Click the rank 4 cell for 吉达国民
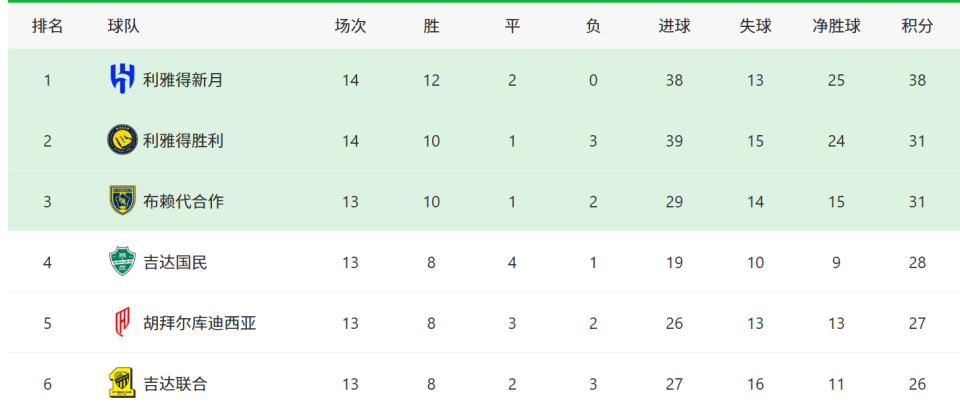Viewport: 960px width, 412px height. 47,262
